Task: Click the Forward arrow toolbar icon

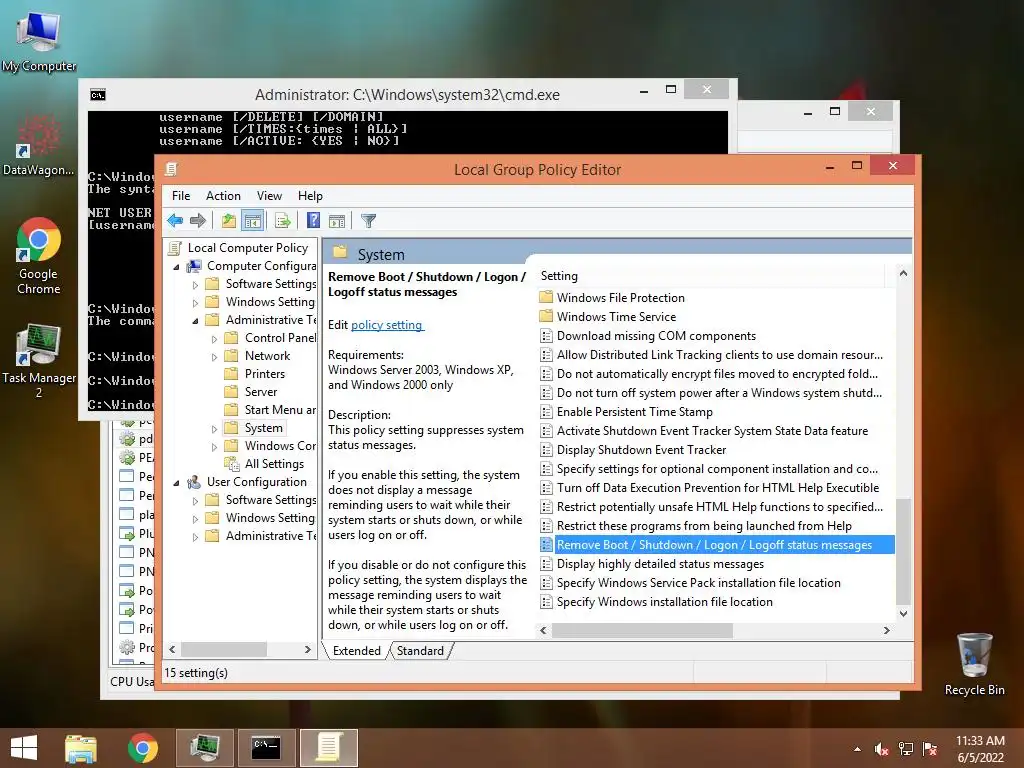Action: (x=198, y=221)
